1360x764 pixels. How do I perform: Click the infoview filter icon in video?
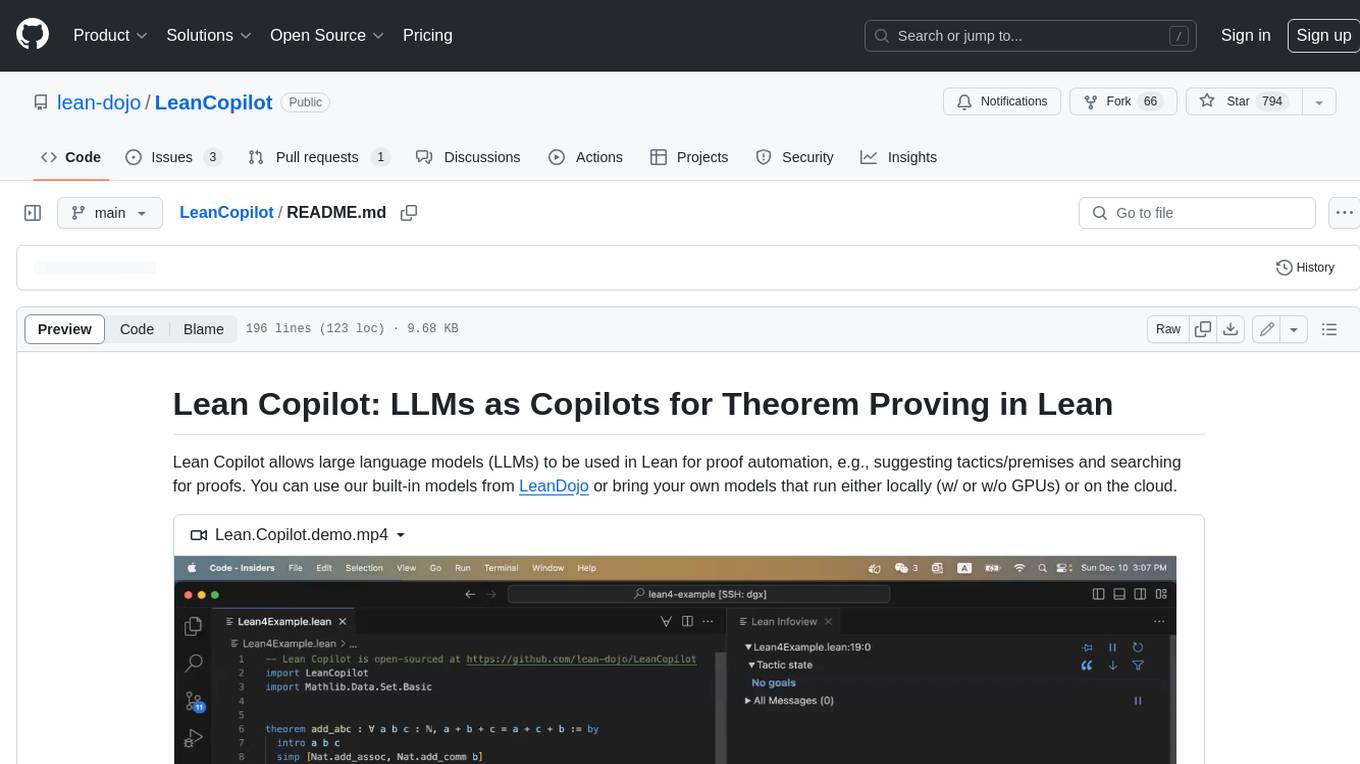[1138, 665]
